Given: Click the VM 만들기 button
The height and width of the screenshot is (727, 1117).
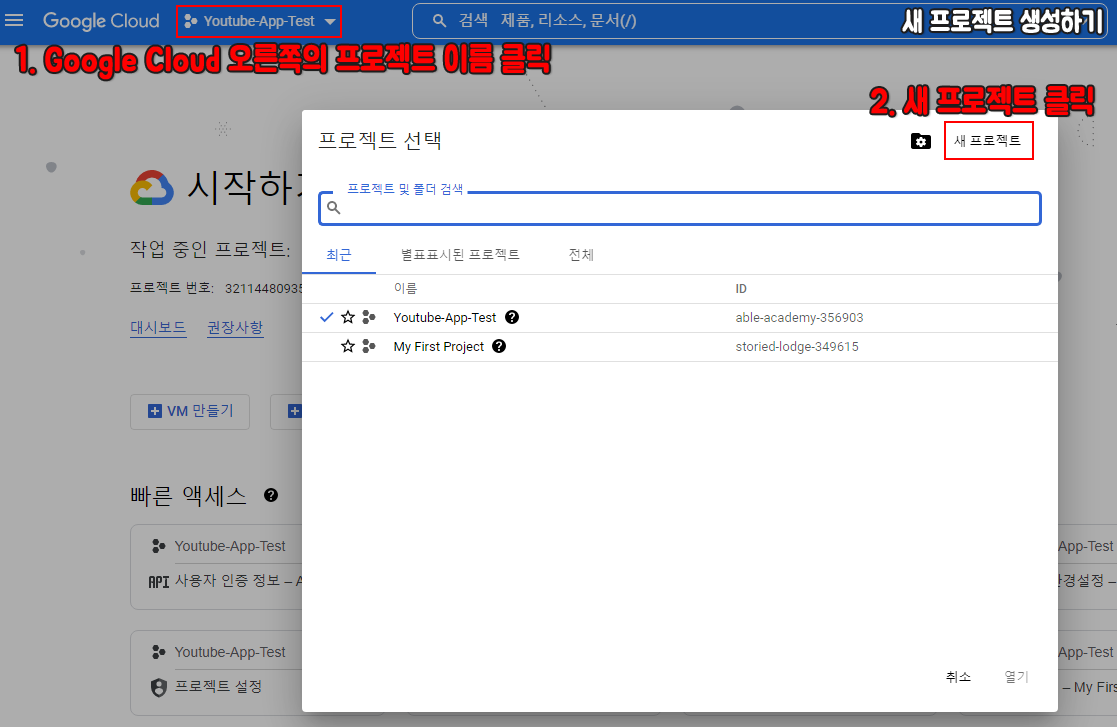Looking at the screenshot, I should coord(190,412).
